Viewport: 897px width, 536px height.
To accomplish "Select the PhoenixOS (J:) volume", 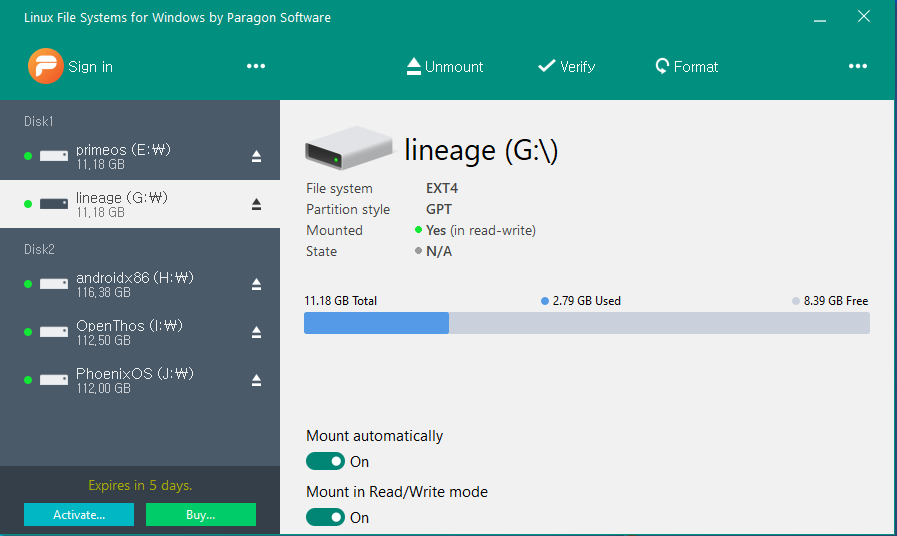I will (140, 380).
